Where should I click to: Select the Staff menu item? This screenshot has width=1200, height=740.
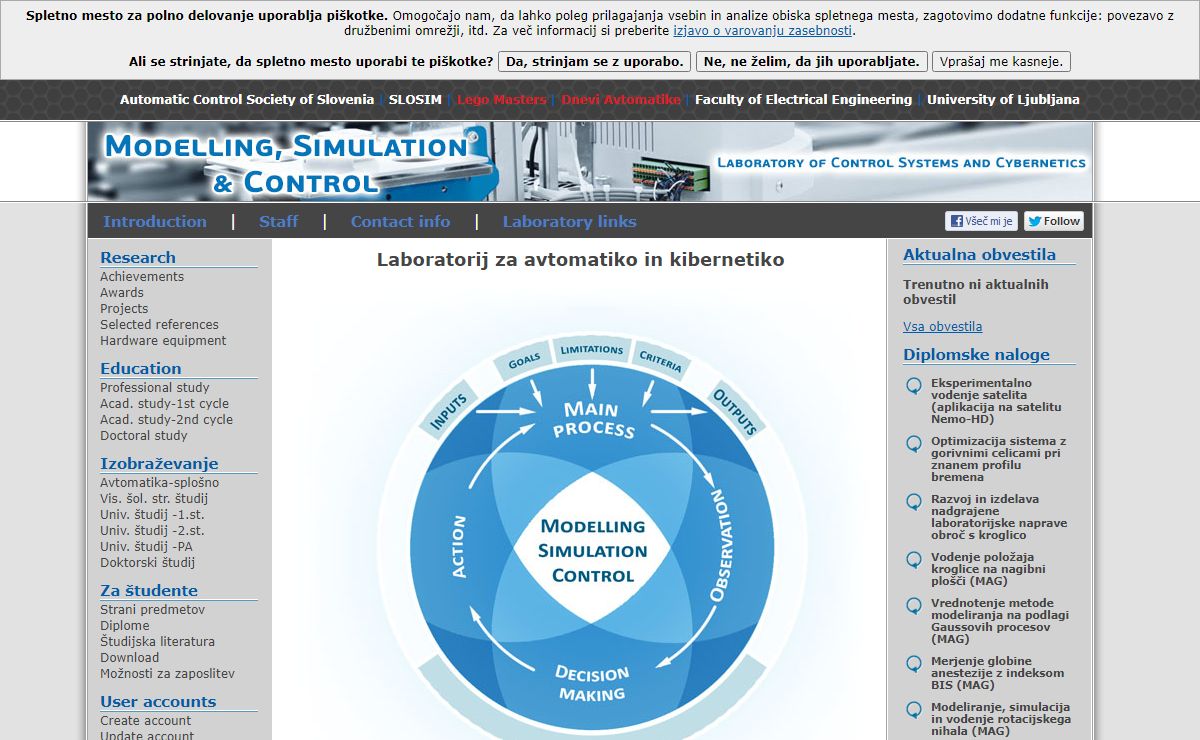click(278, 221)
